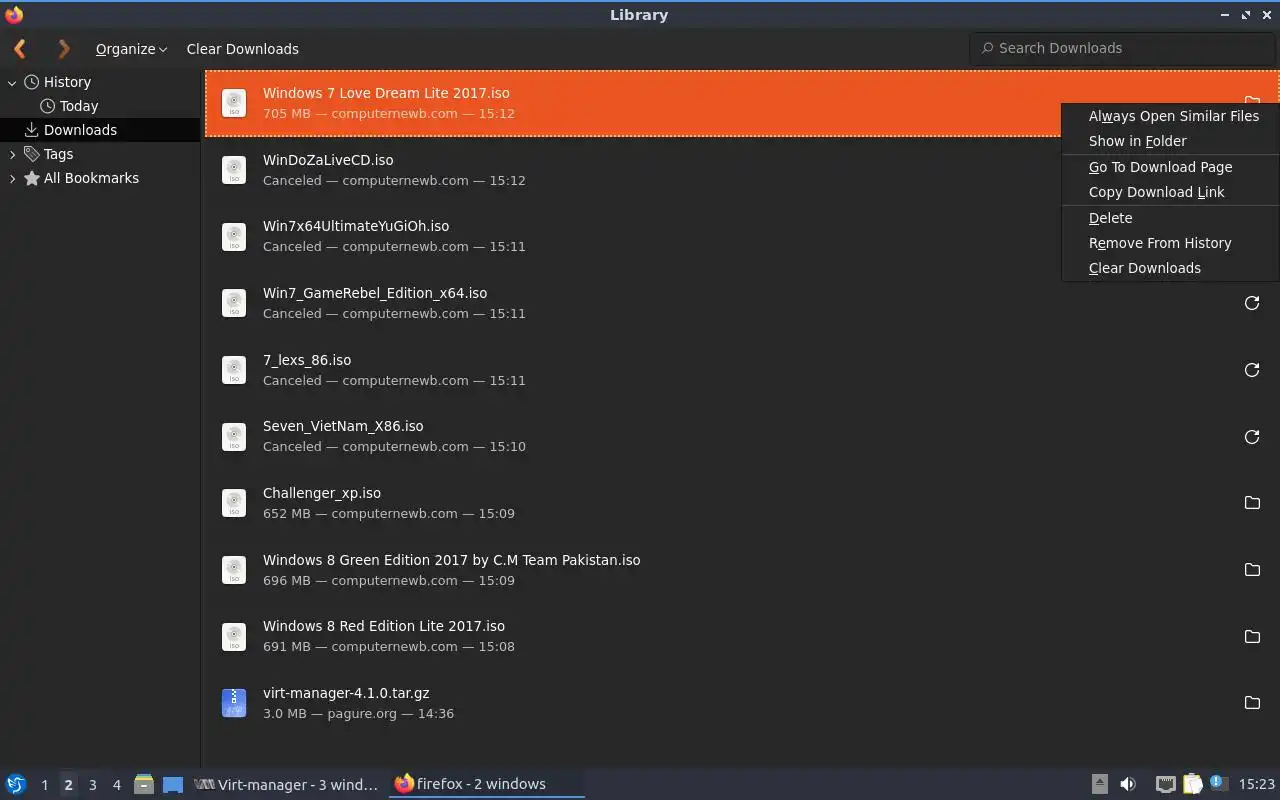Click the firefox taskbar entry
Image resolution: width=1280 pixels, height=800 pixels.
[486, 784]
